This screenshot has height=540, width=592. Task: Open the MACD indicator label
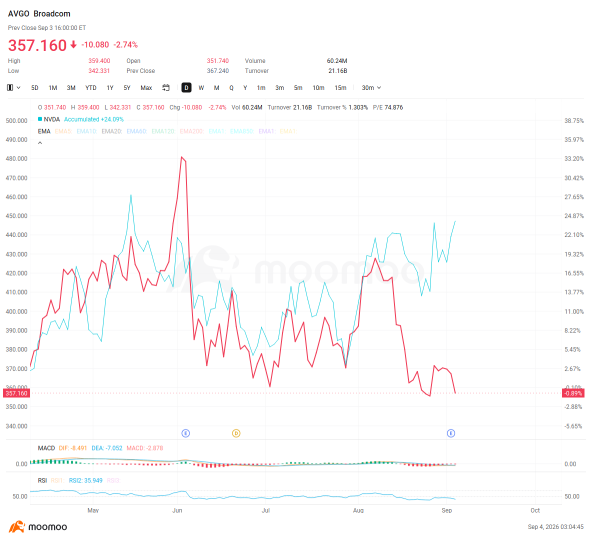(46, 448)
